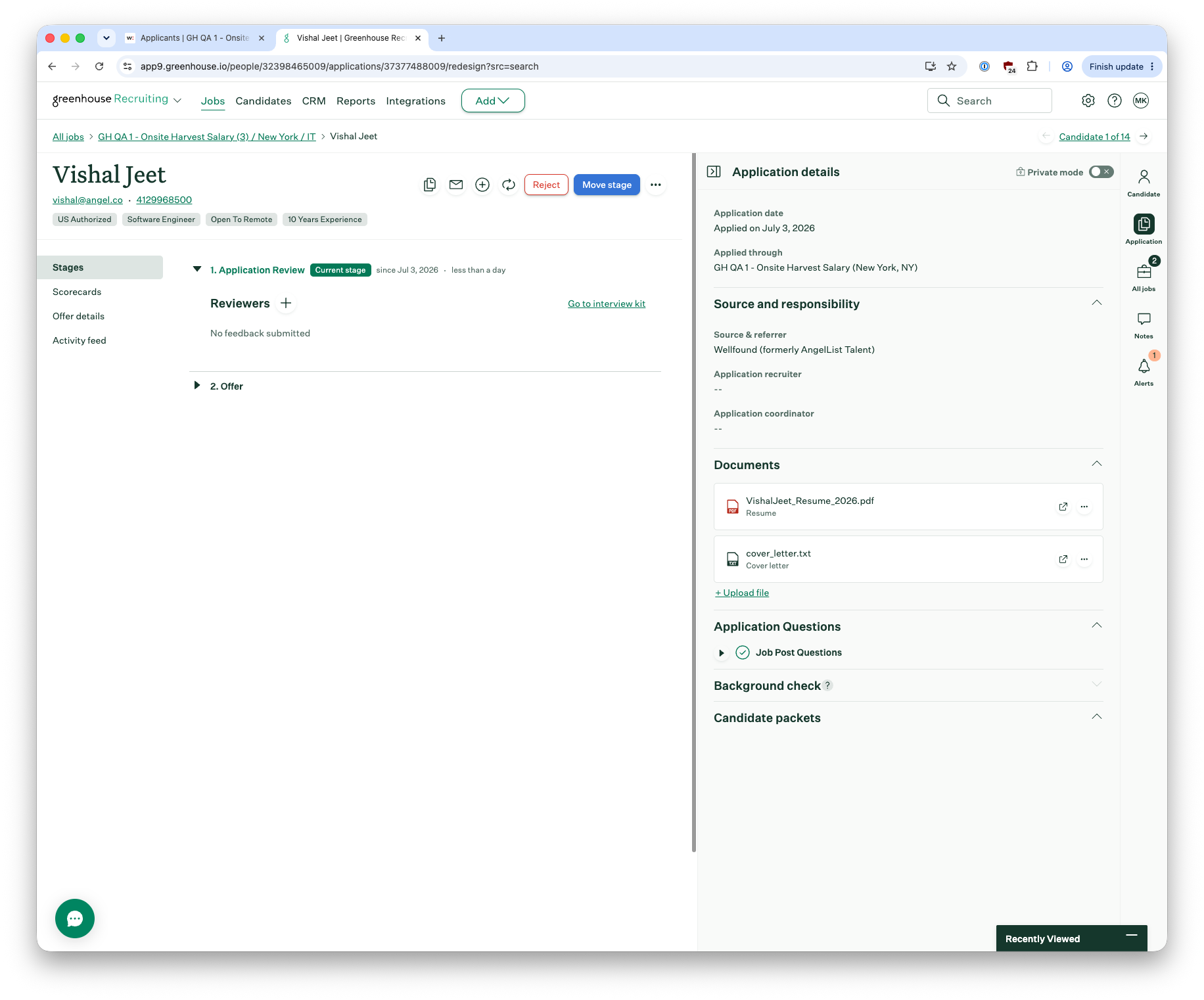
Task: Reload the page in browser
Action: point(99,66)
